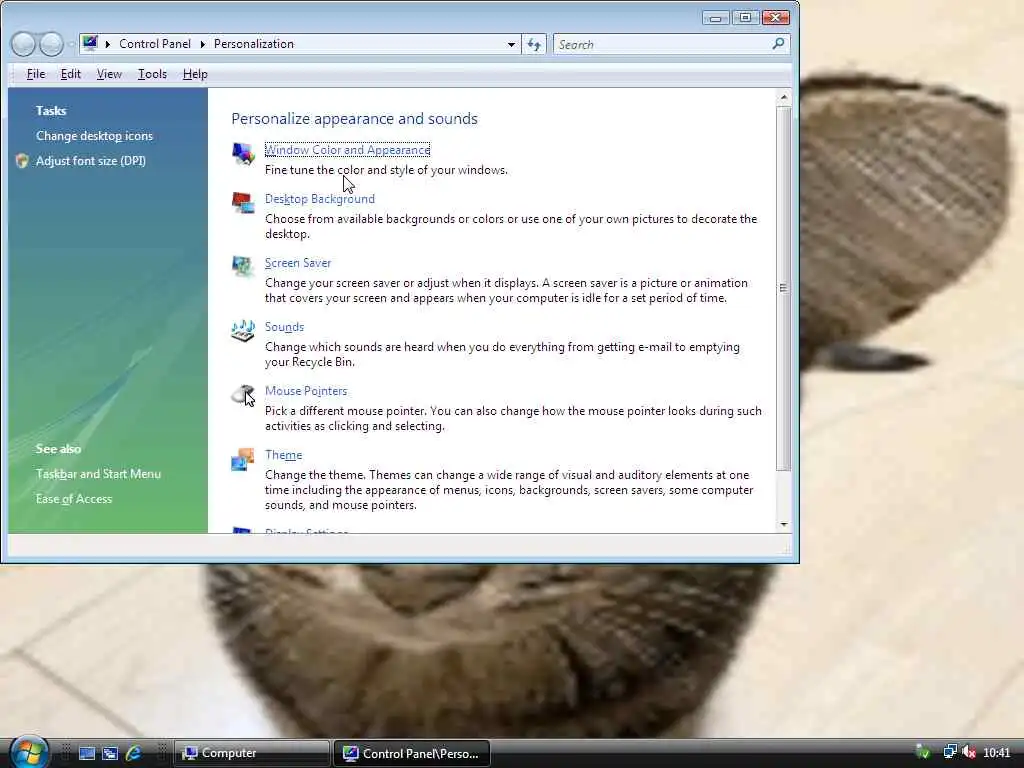1024x768 pixels.
Task: Click the Control Panel\Perso... taskbar button
Action: [x=411, y=753]
